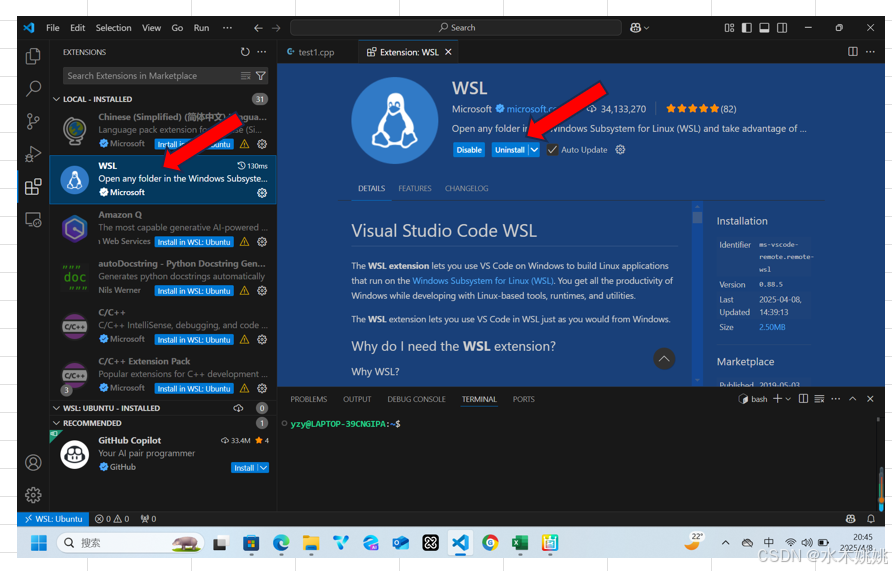Viewport: 892px width, 571px height.
Task: Open Excel from Windows taskbar
Action: tap(519, 543)
